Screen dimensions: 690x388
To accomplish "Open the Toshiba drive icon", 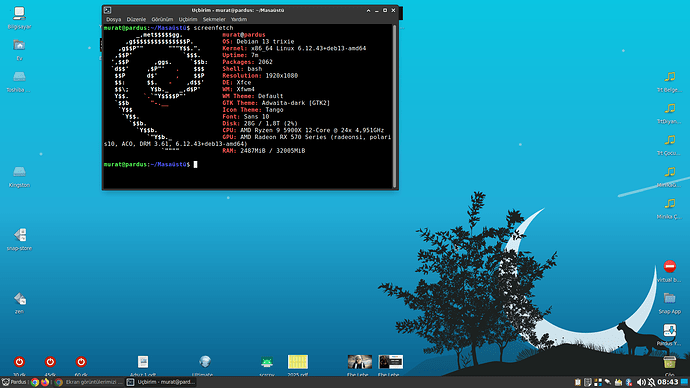I will [x=19, y=77].
